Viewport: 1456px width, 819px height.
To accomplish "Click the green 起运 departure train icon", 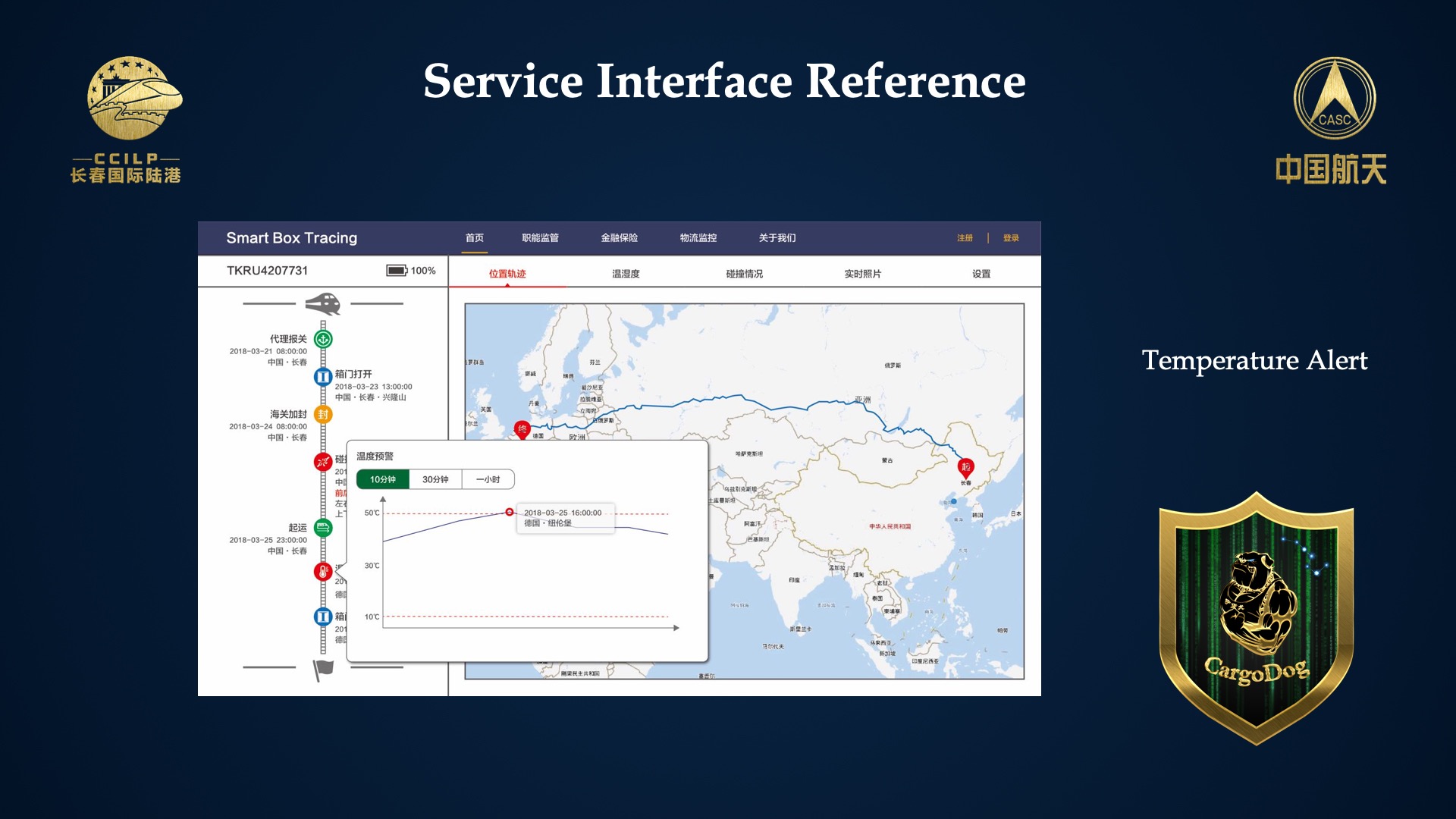I will tap(323, 528).
